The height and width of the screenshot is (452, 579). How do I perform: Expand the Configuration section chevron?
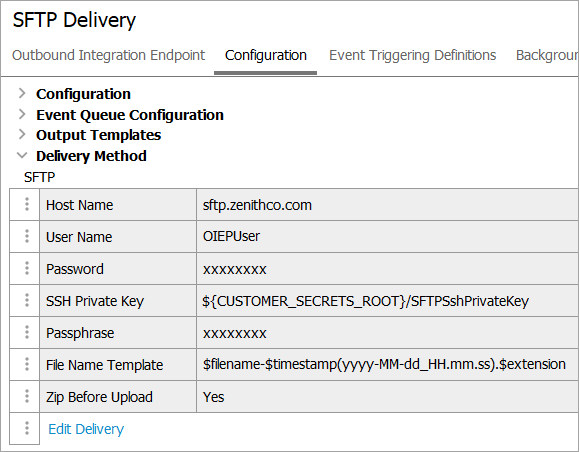coord(22,93)
